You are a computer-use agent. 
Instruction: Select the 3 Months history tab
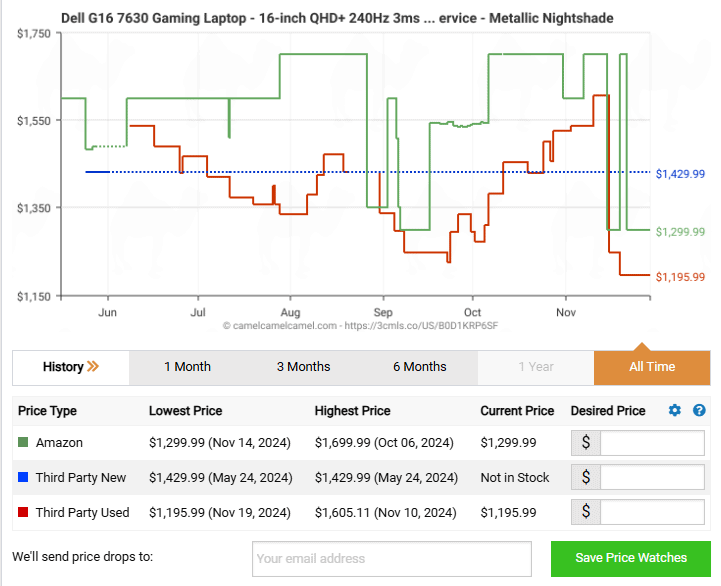(x=303, y=367)
